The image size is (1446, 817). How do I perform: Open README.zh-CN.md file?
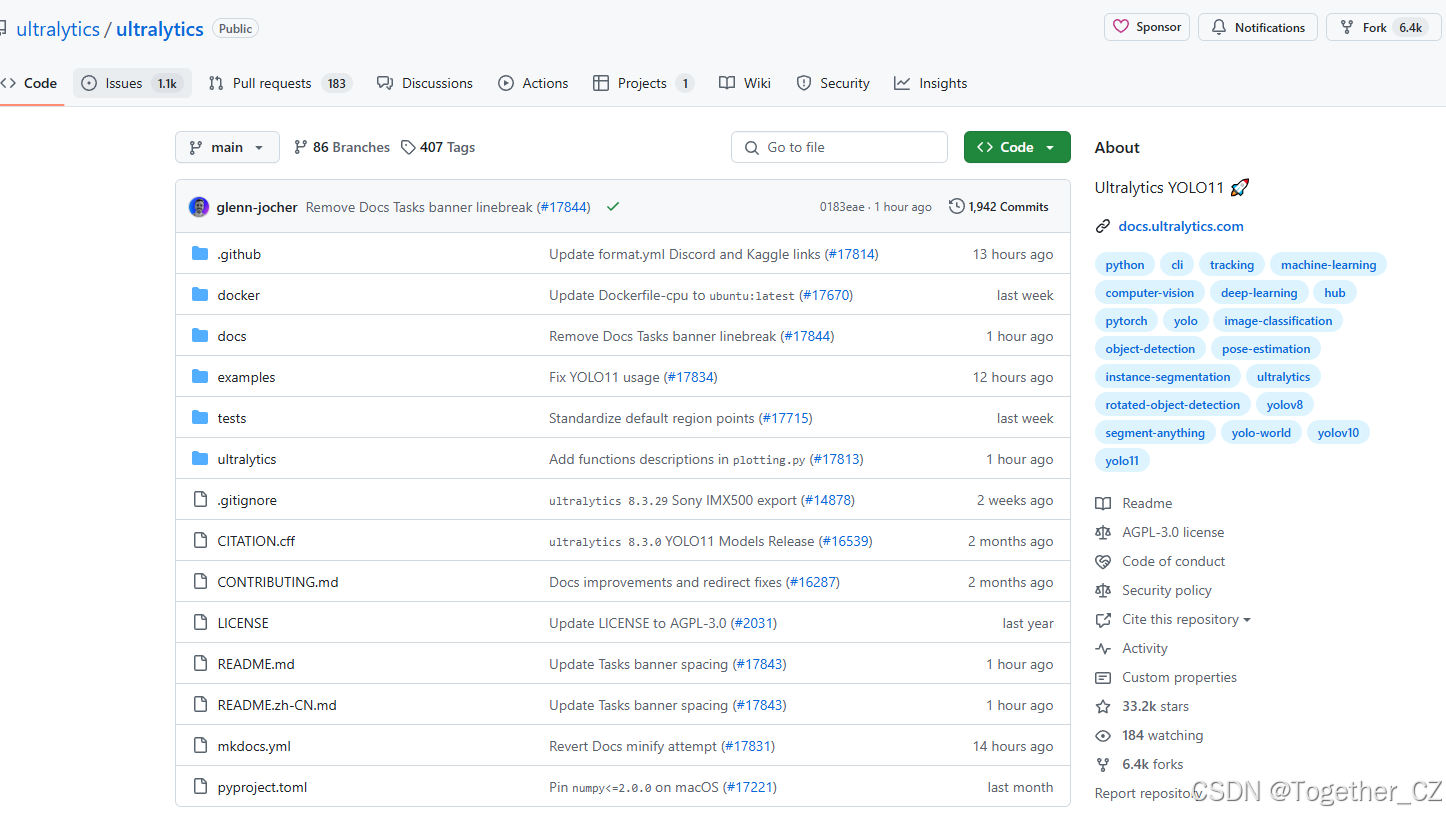[277, 705]
